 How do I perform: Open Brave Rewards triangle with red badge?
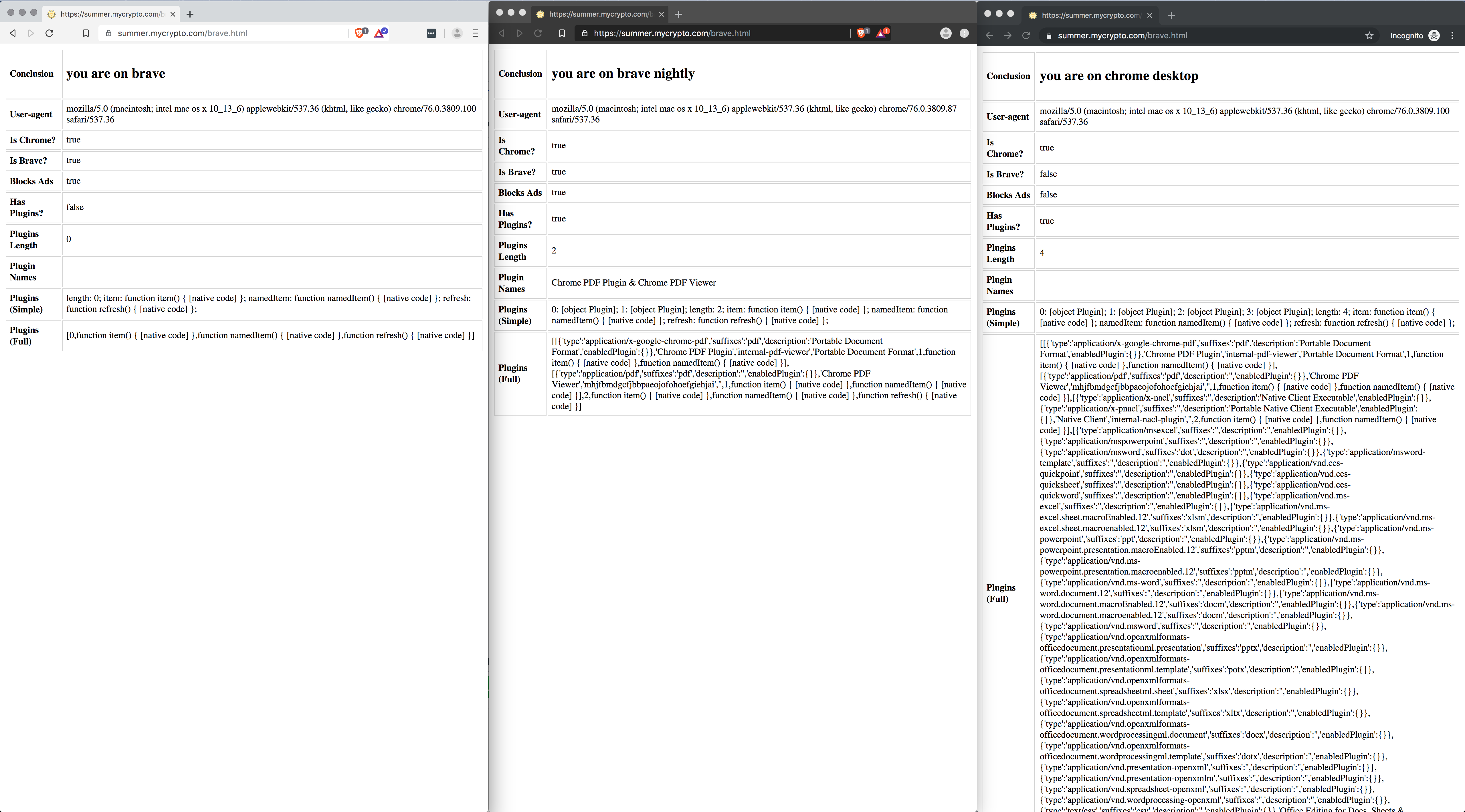(x=882, y=33)
